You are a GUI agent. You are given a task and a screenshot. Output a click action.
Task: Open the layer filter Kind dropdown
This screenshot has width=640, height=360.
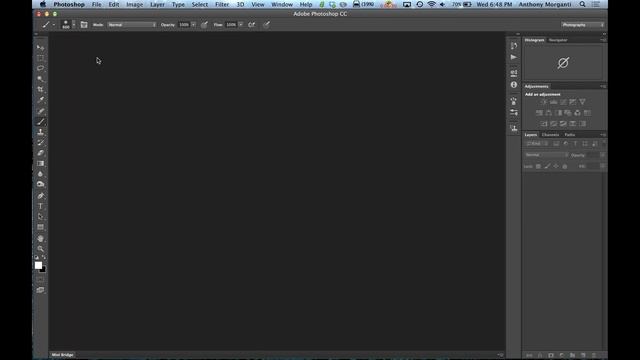[x=537, y=144]
